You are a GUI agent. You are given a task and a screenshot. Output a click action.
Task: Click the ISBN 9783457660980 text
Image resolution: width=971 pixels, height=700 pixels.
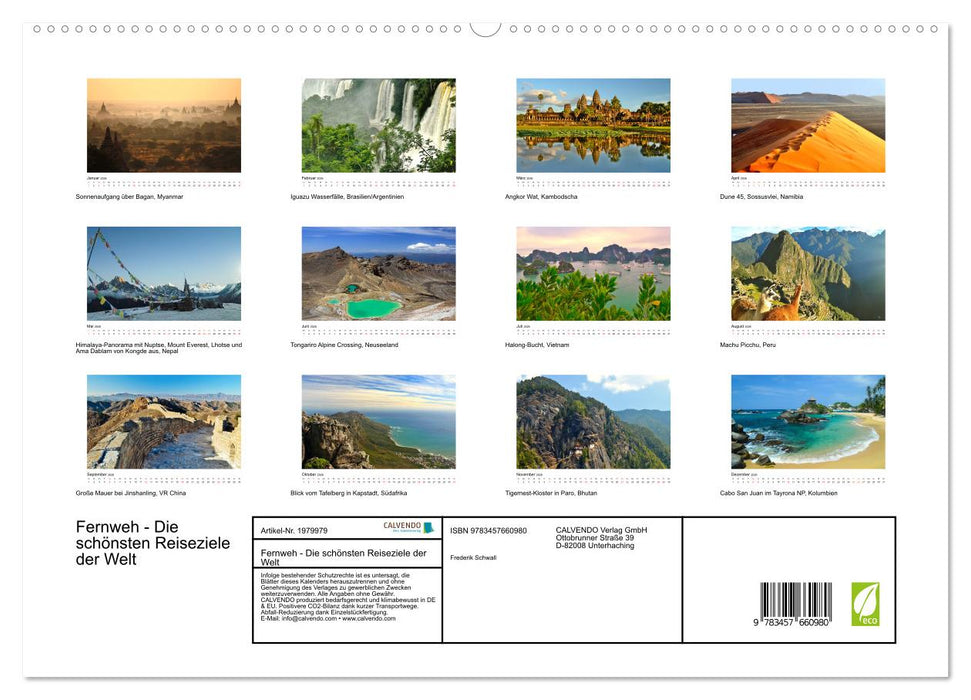click(488, 530)
